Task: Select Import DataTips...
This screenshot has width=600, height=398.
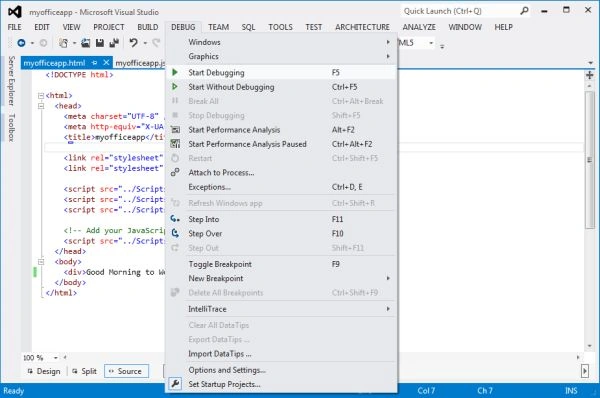Action: coord(282,354)
